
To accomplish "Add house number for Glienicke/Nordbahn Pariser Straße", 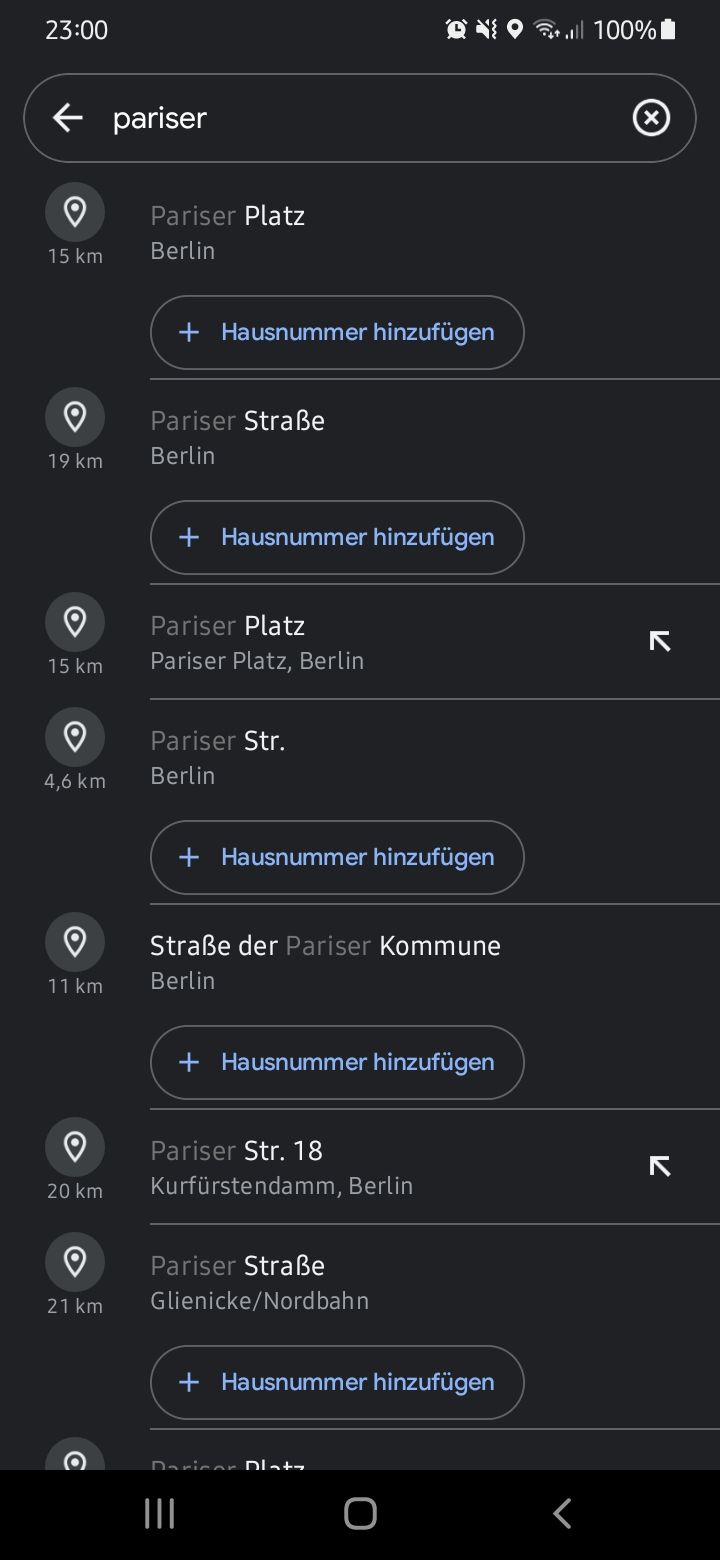I will coord(337,1382).
